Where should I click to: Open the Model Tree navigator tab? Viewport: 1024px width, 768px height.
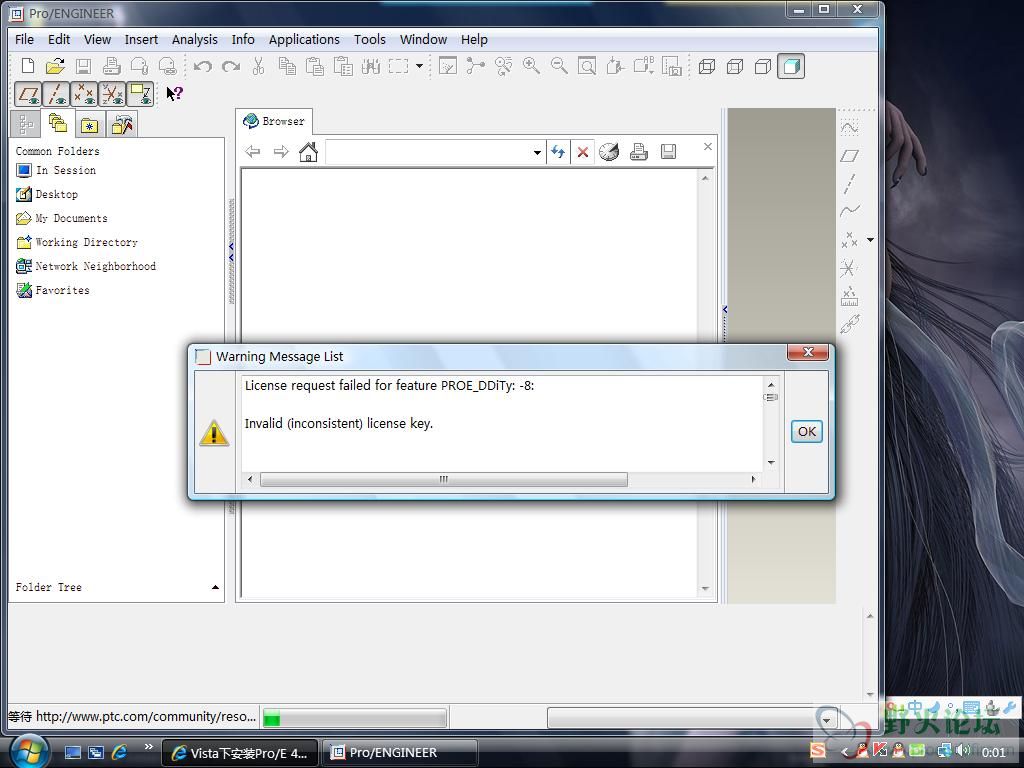click(25, 124)
